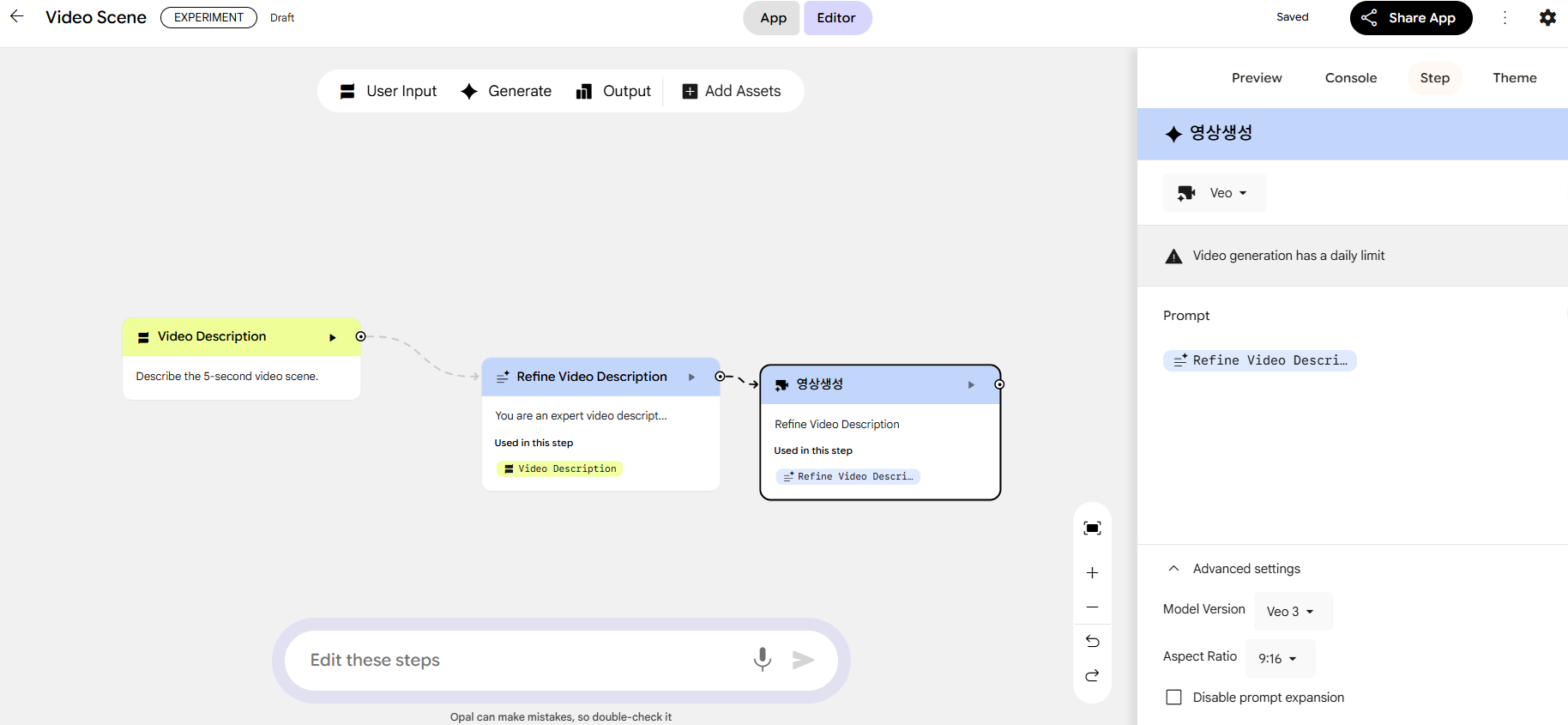Click the microphone icon in edit box
Viewport: 1568px width, 725px height.
[763, 659]
